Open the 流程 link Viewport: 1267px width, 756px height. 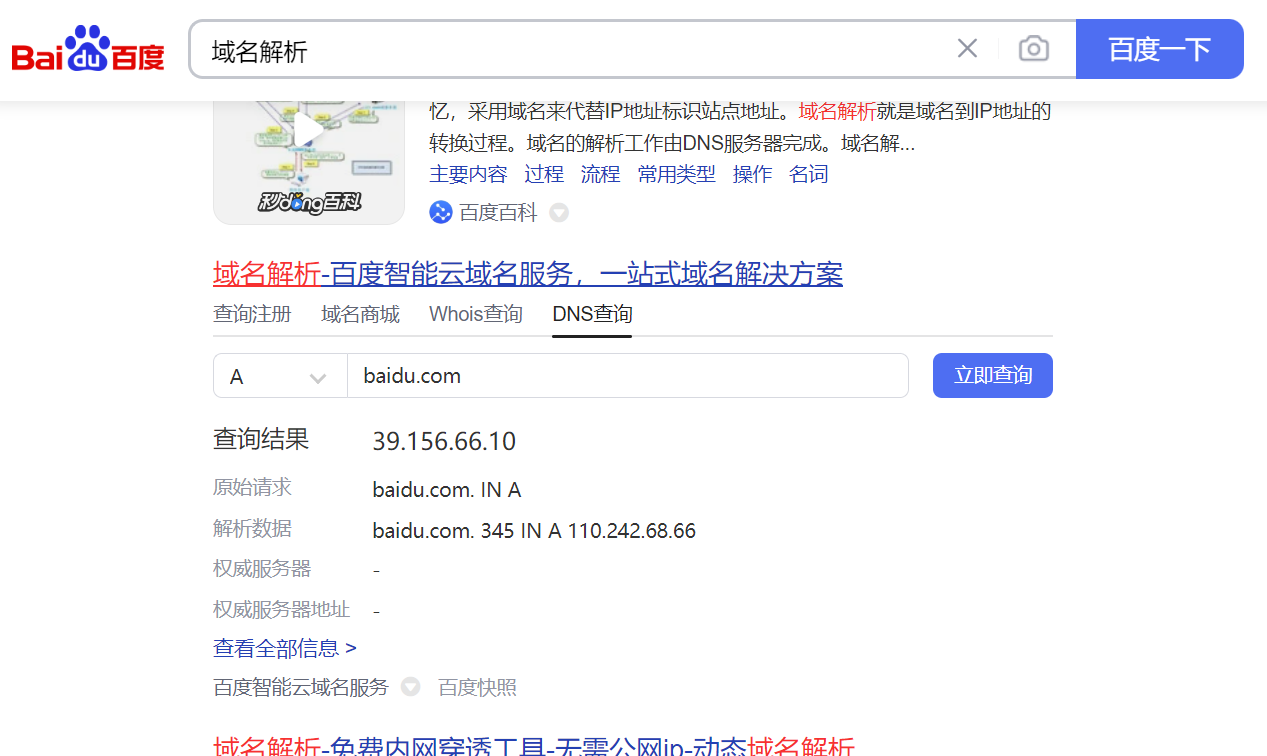tap(600, 174)
